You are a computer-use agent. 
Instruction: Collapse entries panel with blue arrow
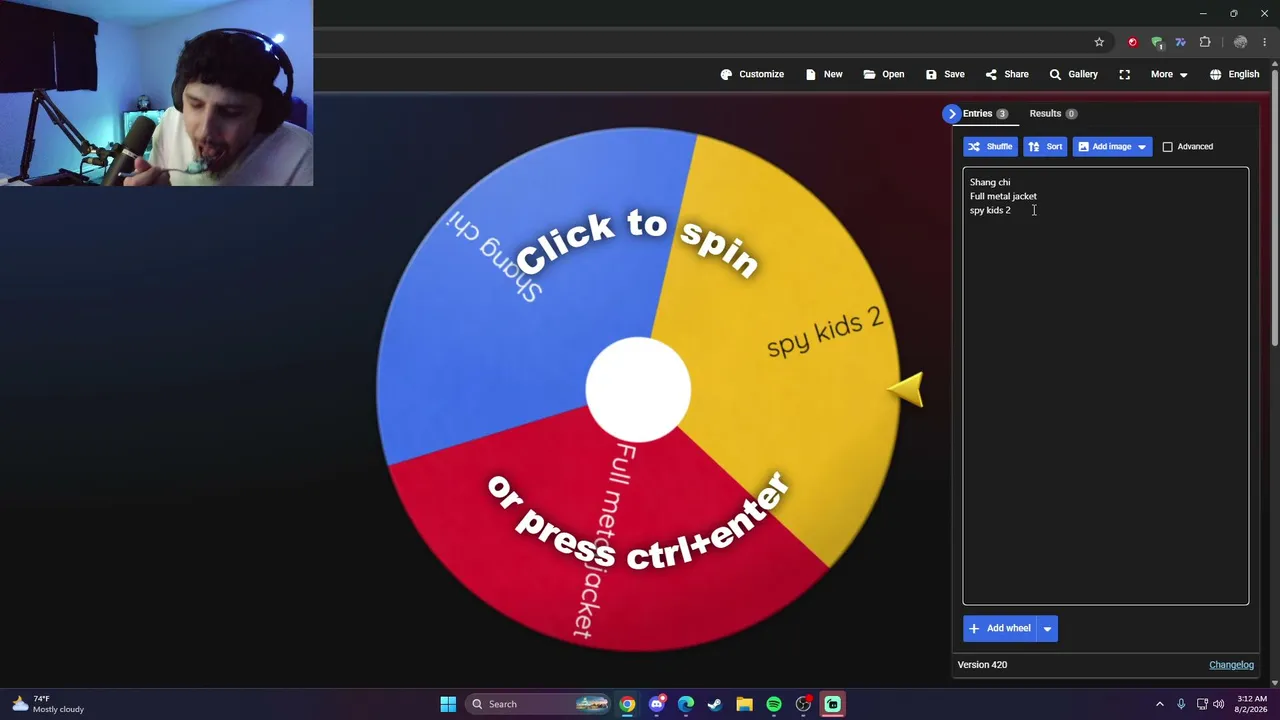click(951, 114)
